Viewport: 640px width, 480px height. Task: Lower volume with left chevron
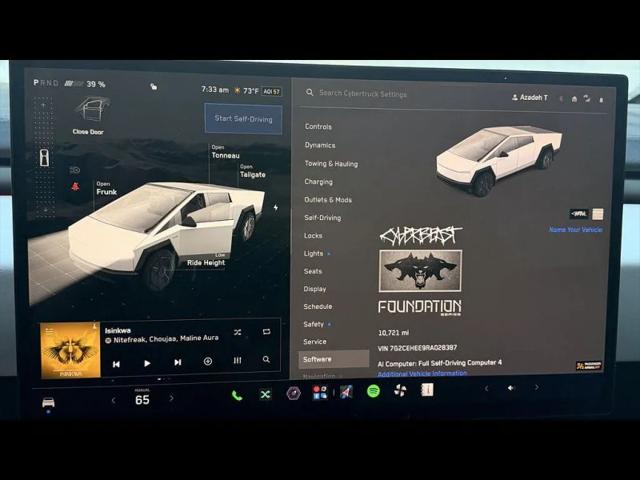486,389
